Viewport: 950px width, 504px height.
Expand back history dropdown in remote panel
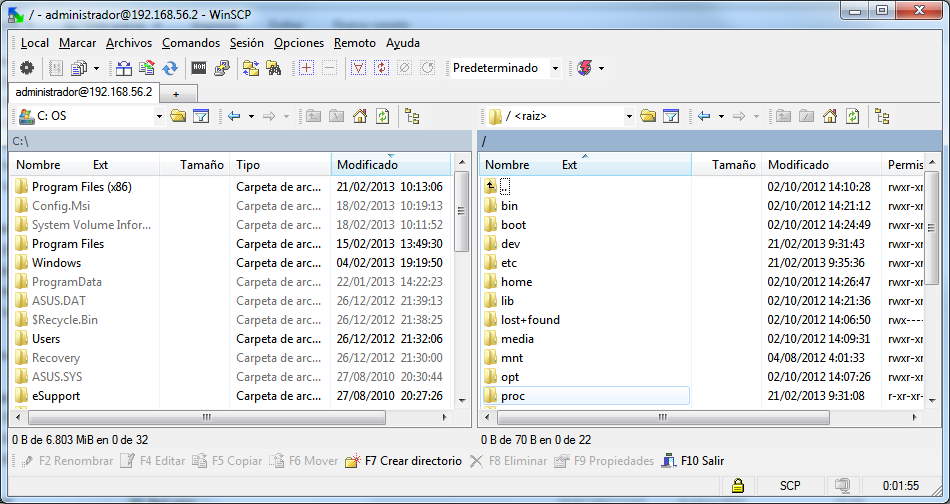click(721, 116)
